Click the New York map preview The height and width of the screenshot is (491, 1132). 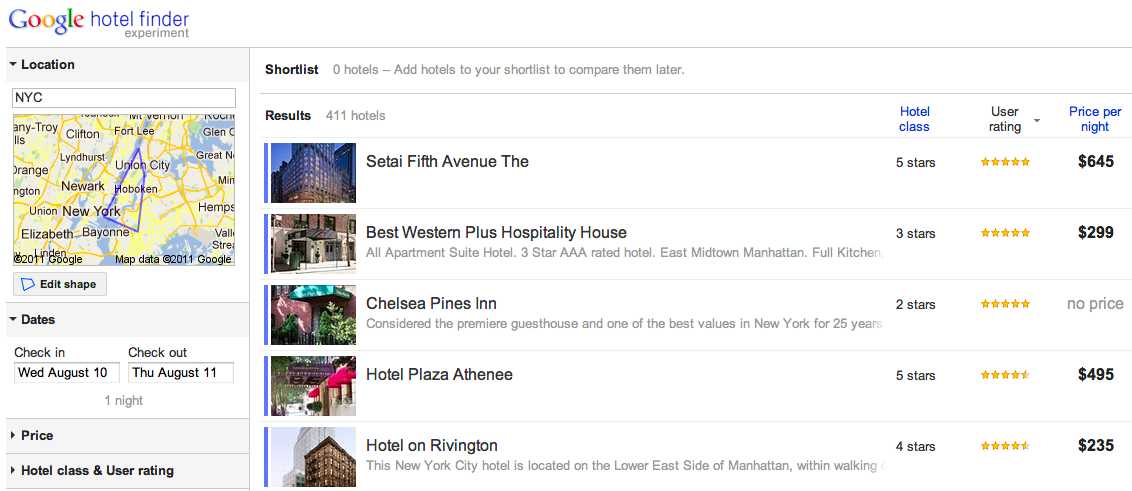click(124, 190)
